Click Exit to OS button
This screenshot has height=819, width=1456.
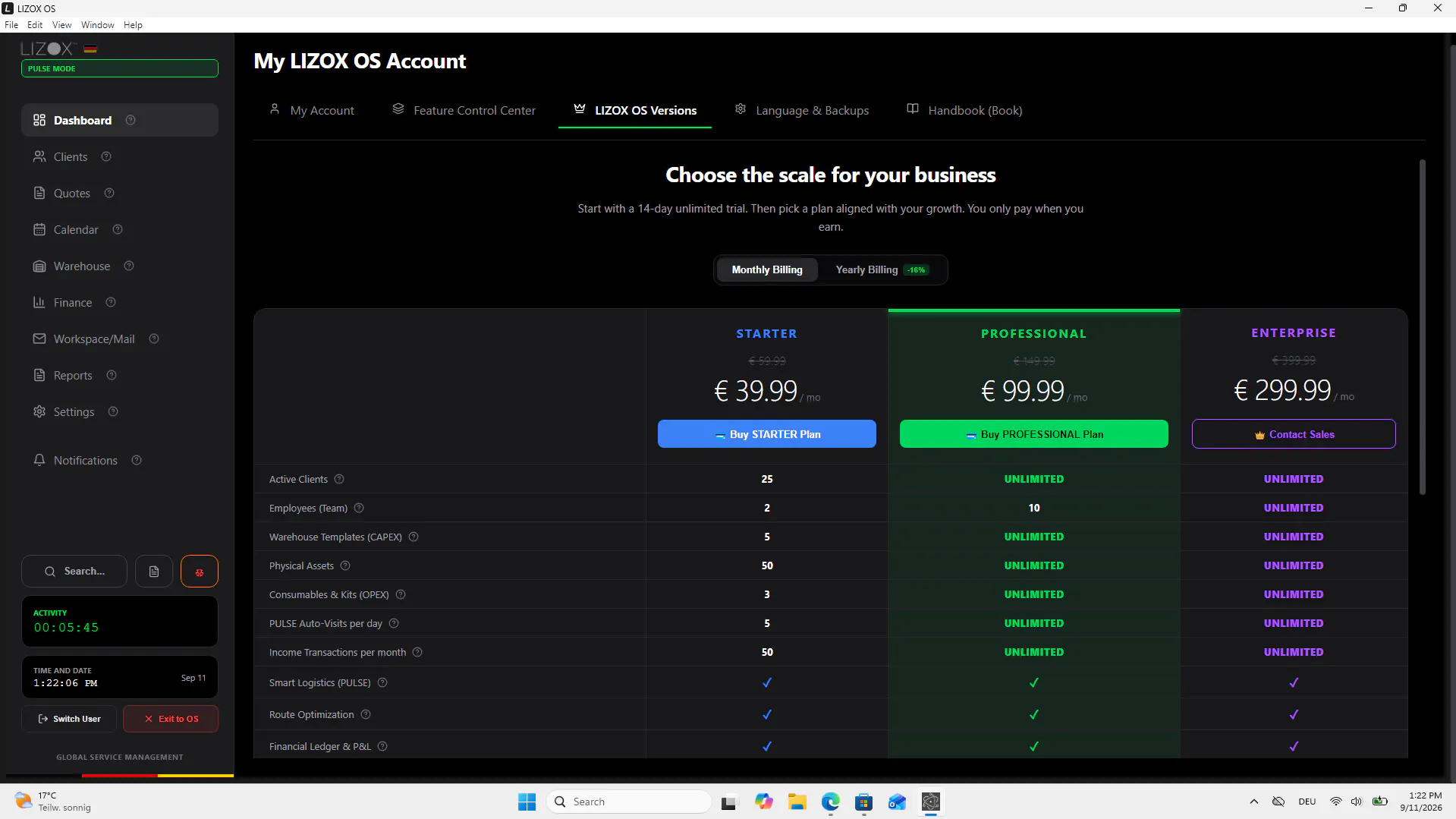[x=171, y=719]
